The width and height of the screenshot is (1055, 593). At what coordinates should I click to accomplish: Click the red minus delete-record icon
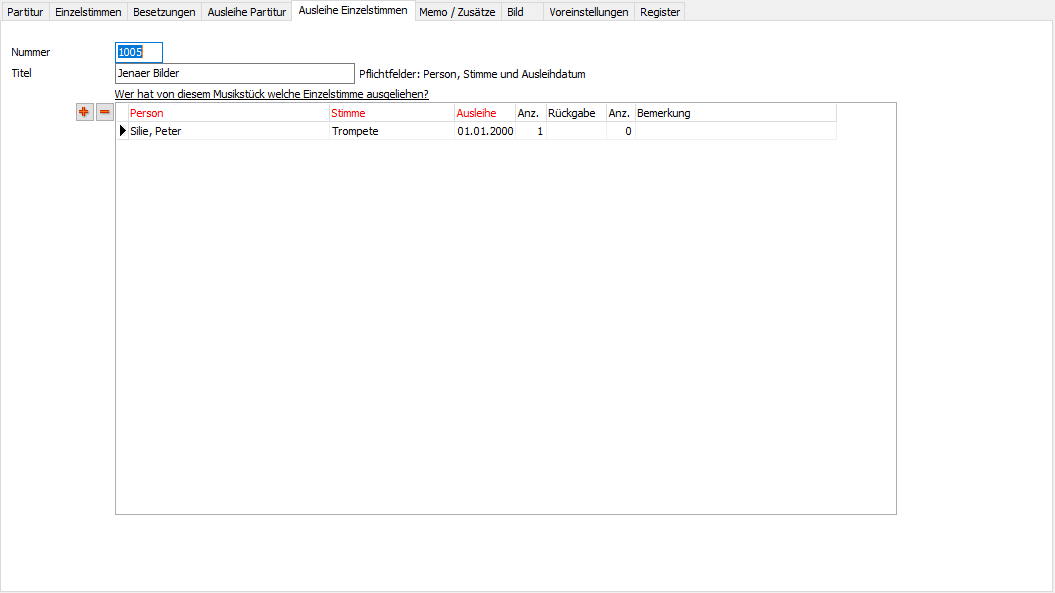click(104, 112)
